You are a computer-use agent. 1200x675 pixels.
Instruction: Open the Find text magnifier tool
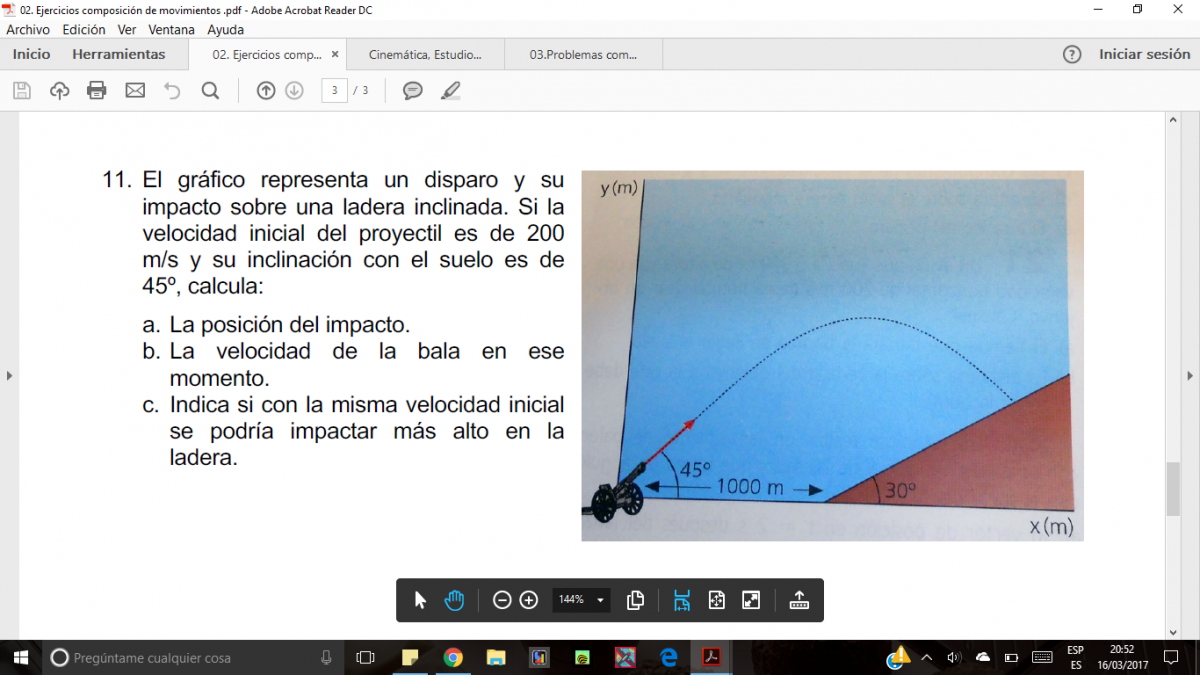[210, 91]
